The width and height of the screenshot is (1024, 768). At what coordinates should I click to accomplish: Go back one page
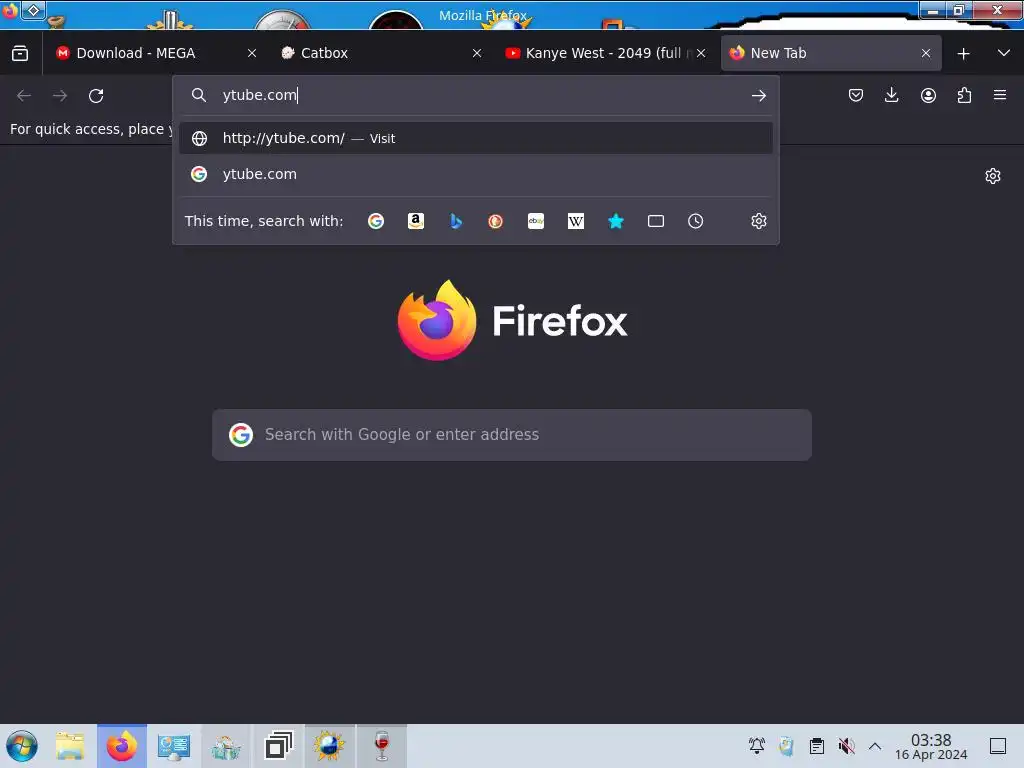click(x=24, y=96)
